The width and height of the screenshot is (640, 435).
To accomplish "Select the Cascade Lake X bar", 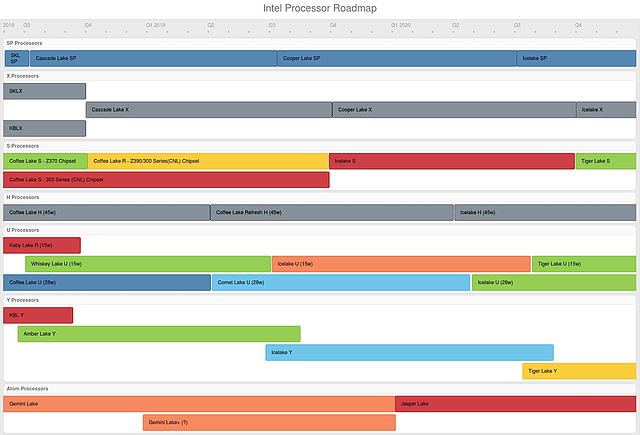I will [208, 110].
